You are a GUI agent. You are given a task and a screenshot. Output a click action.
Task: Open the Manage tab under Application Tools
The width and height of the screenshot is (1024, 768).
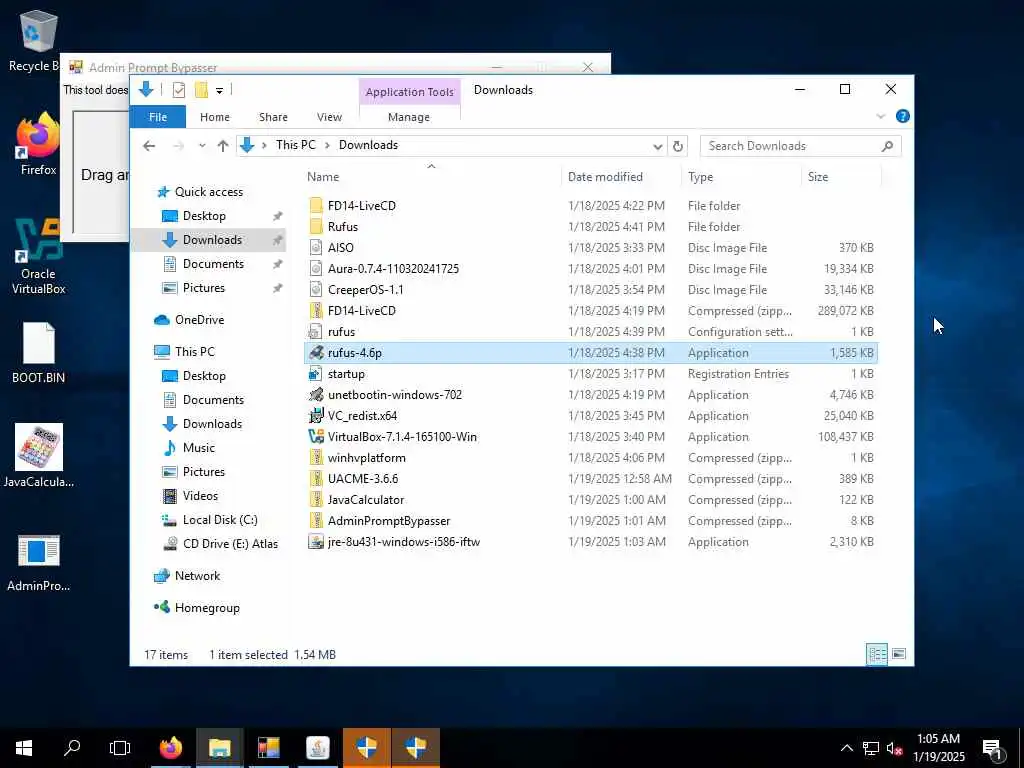click(x=409, y=117)
